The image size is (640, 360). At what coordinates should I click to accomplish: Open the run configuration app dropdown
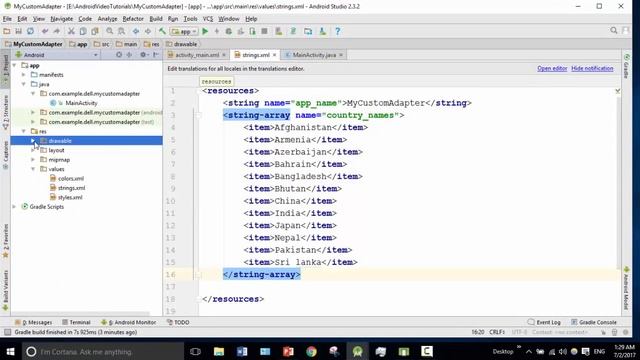tap(184, 31)
